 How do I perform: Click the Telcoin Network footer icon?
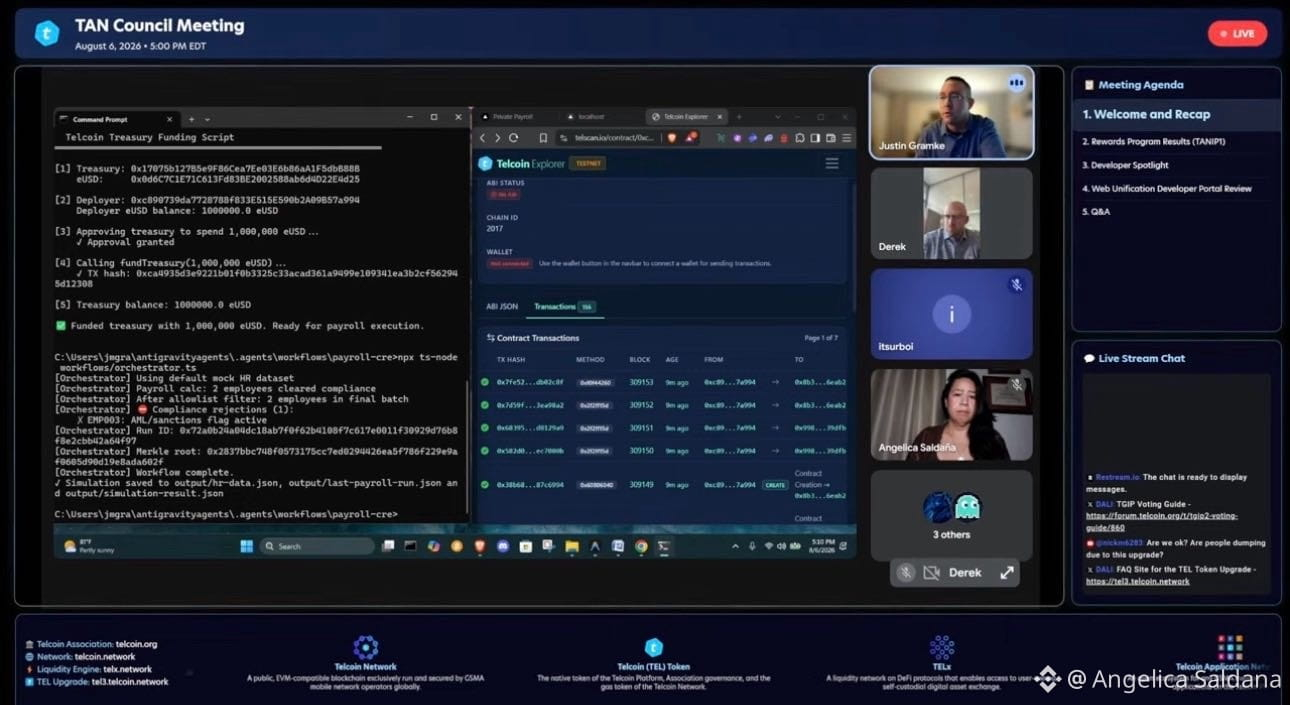pos(365,647)
